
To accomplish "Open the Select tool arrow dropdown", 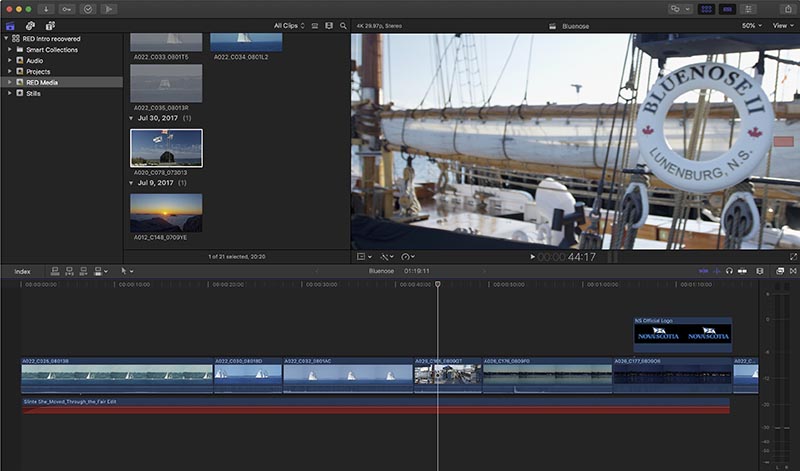I will (x=127, y=271).
